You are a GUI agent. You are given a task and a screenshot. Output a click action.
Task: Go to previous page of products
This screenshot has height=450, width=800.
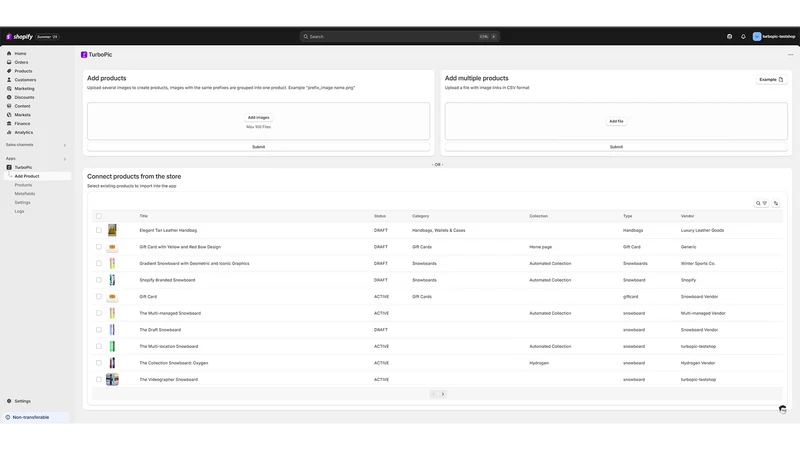(433, 394)
